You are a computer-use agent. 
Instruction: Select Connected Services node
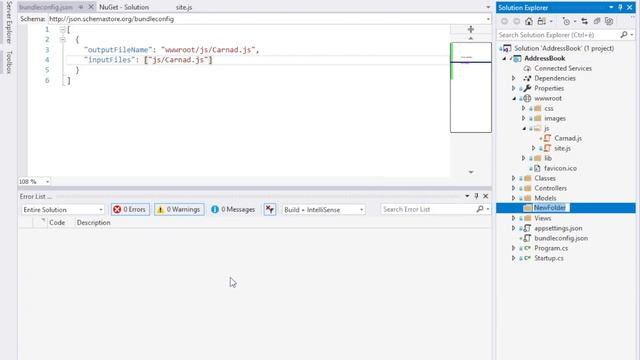pyautogui.click(x=563, y=68)
